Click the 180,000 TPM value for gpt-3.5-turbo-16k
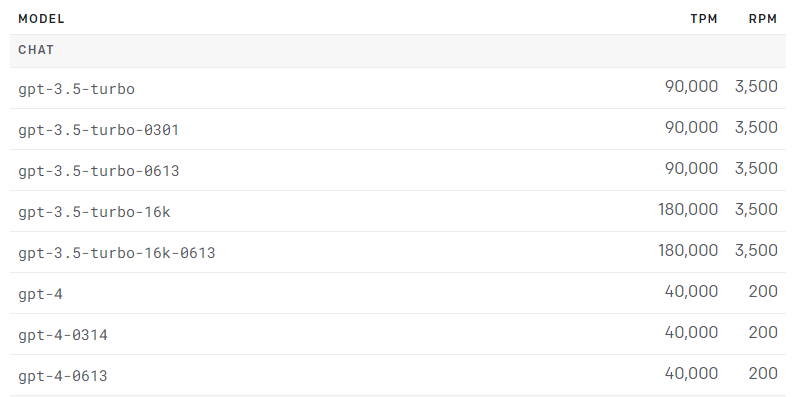This screenshot has height=397, width=800. point(688,209)
